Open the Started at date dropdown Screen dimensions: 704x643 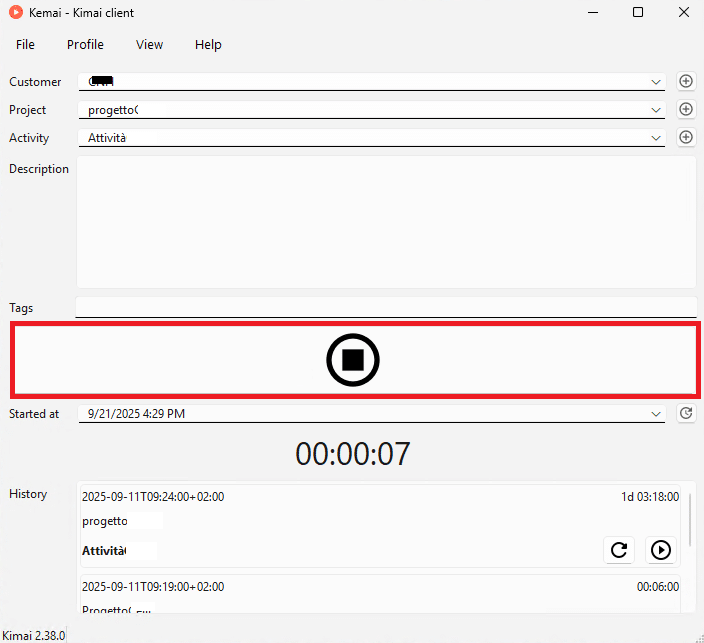[x=656, y=414]
